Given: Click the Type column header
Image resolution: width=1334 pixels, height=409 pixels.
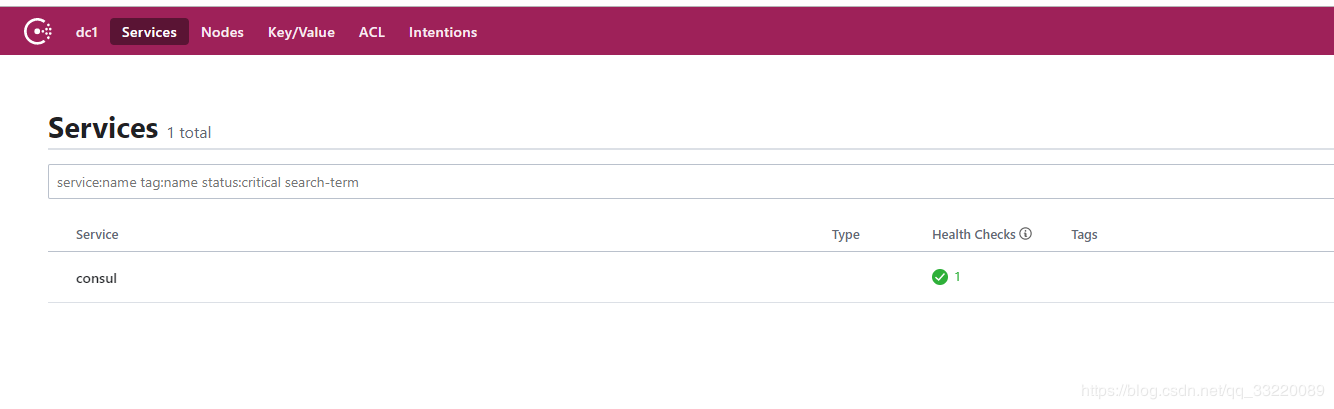Looking at the screenshot, I should (845, 234).
